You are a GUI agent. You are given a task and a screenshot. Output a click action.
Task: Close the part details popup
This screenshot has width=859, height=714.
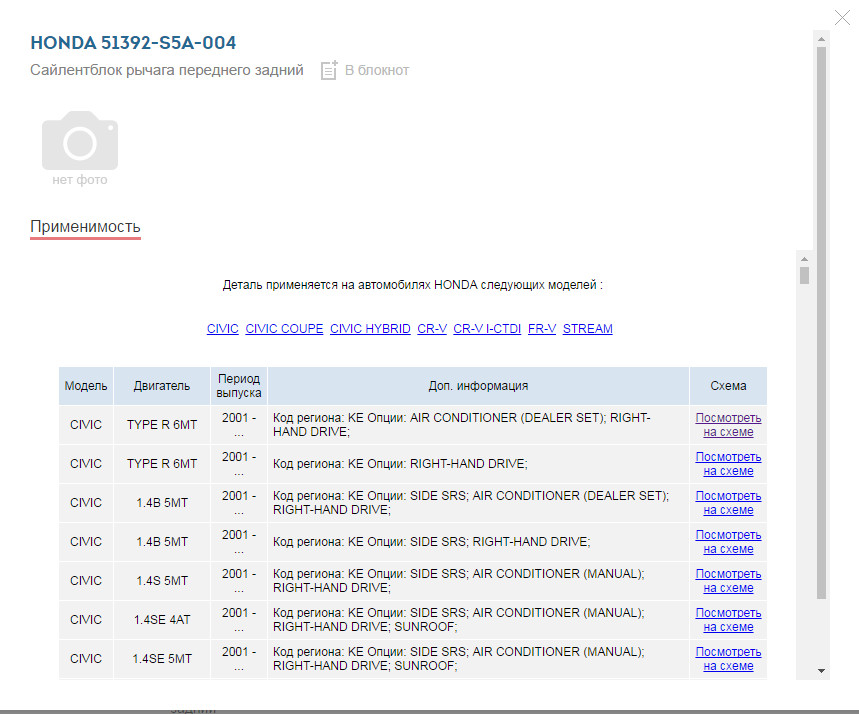(x=843, y=16)
